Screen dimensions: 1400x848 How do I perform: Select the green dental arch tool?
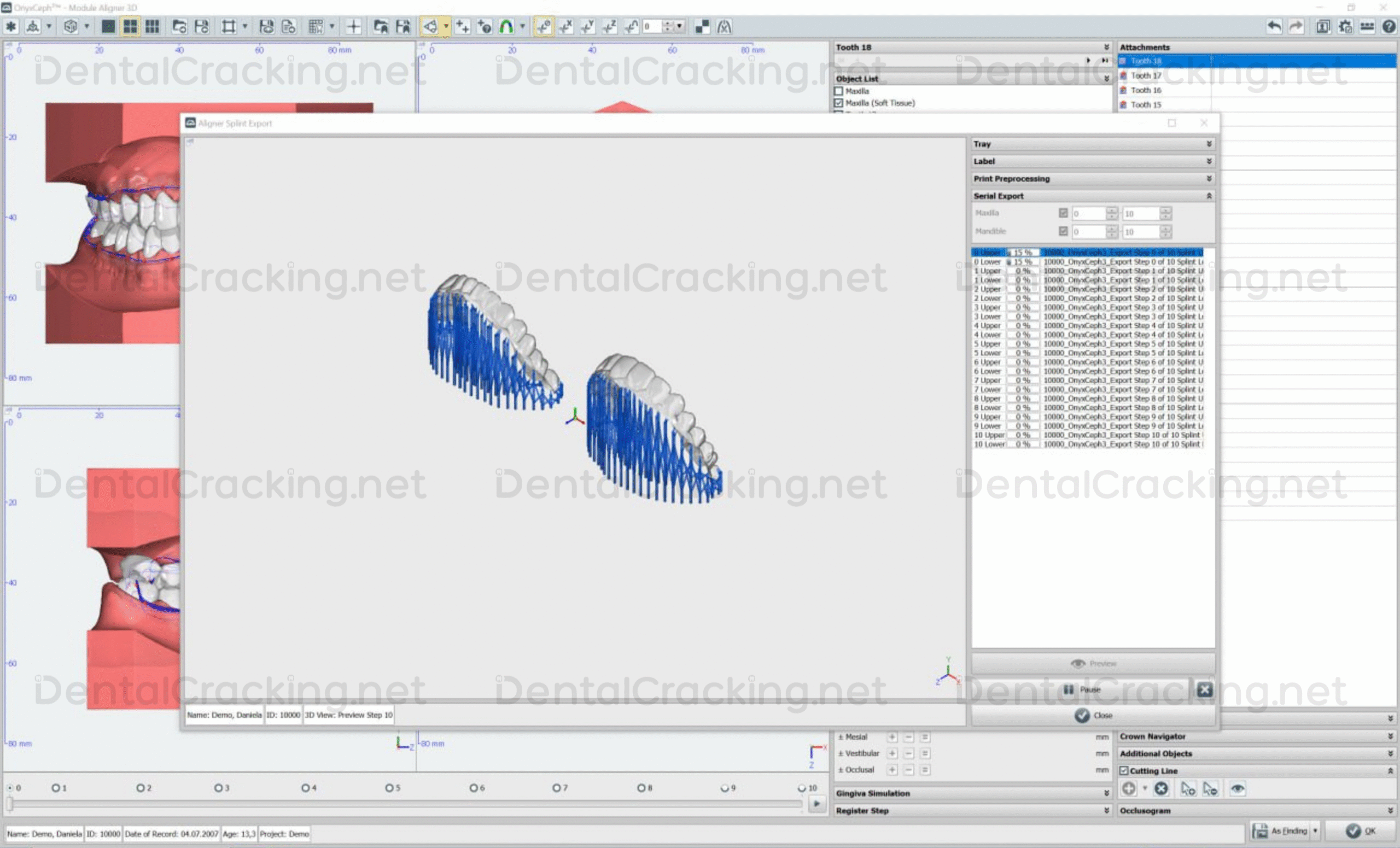coord(506,27)
